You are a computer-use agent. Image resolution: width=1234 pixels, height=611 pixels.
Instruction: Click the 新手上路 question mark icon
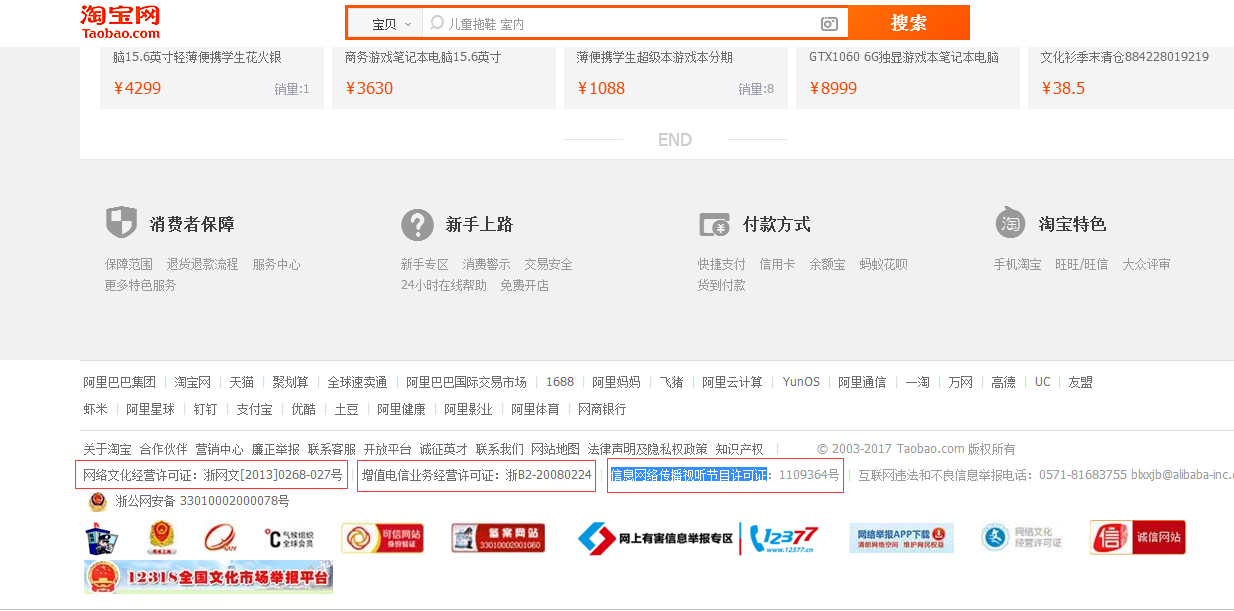417,224
